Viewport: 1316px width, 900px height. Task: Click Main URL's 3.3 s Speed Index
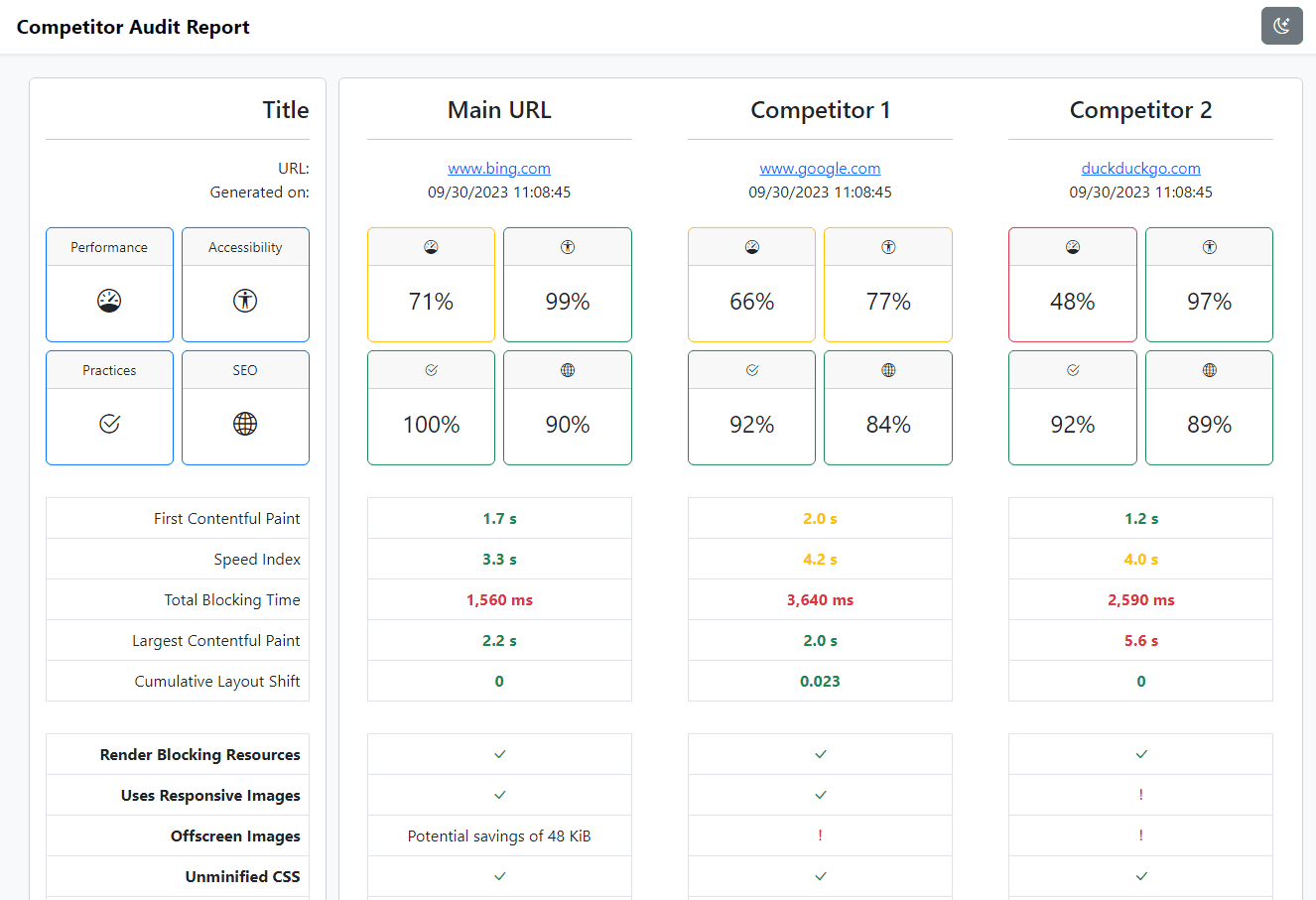click(499, 560)
